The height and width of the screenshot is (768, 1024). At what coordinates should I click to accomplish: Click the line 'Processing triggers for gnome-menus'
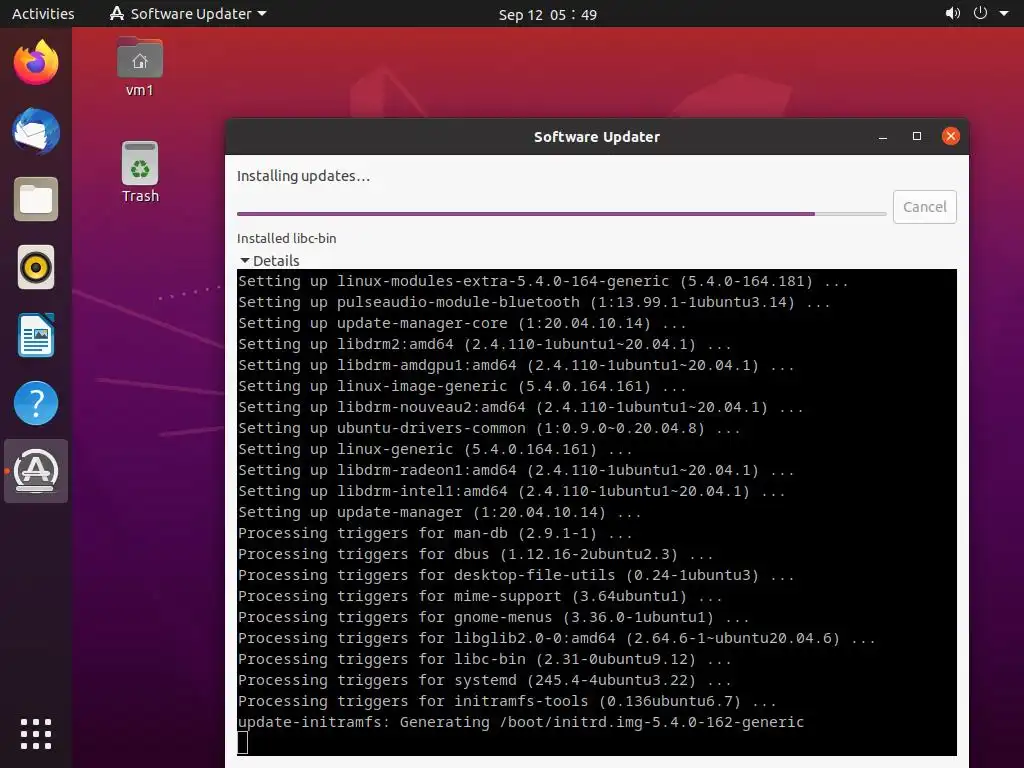[x=494, y=617]
